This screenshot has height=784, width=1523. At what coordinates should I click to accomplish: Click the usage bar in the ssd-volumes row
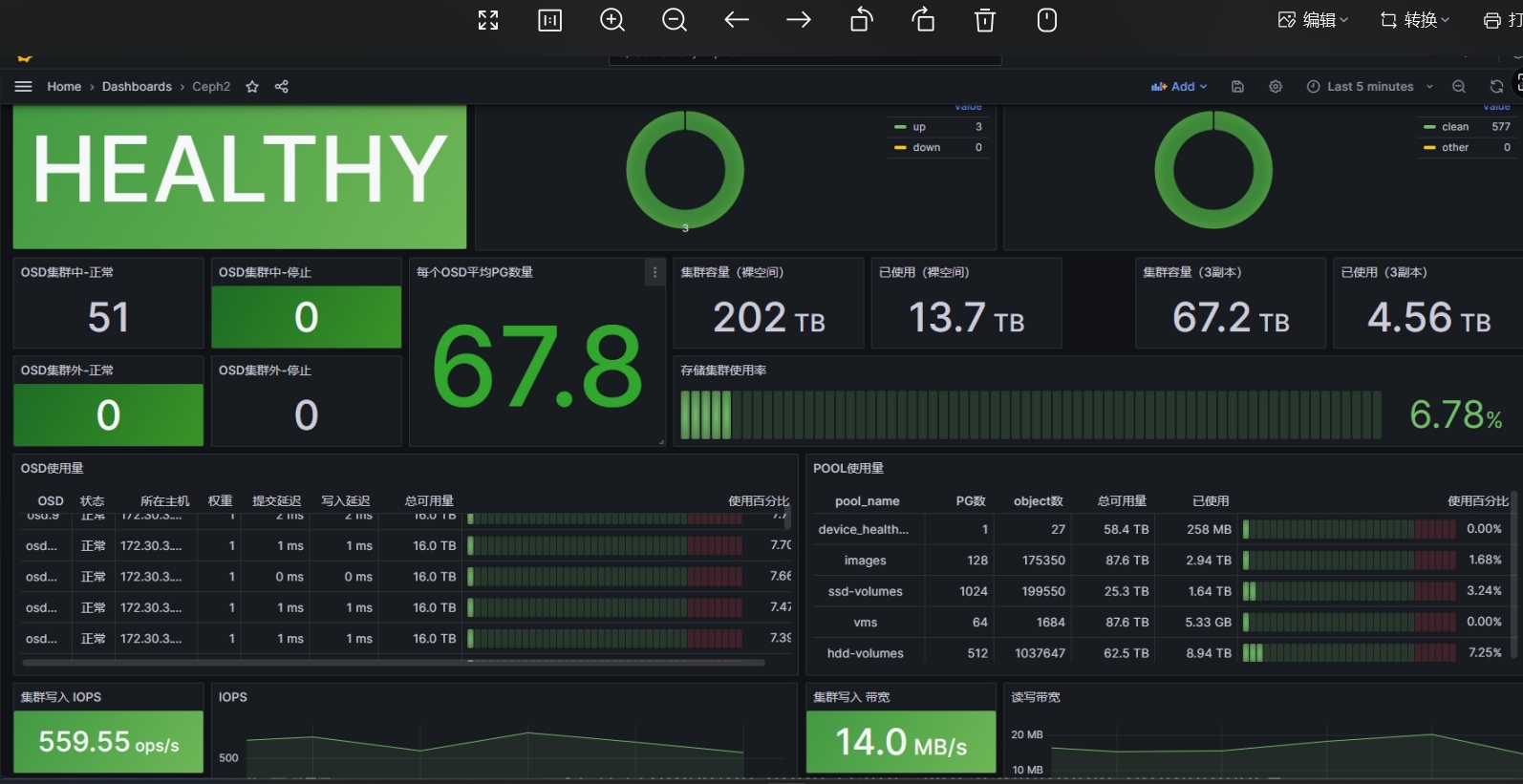tap(1349, 591)
